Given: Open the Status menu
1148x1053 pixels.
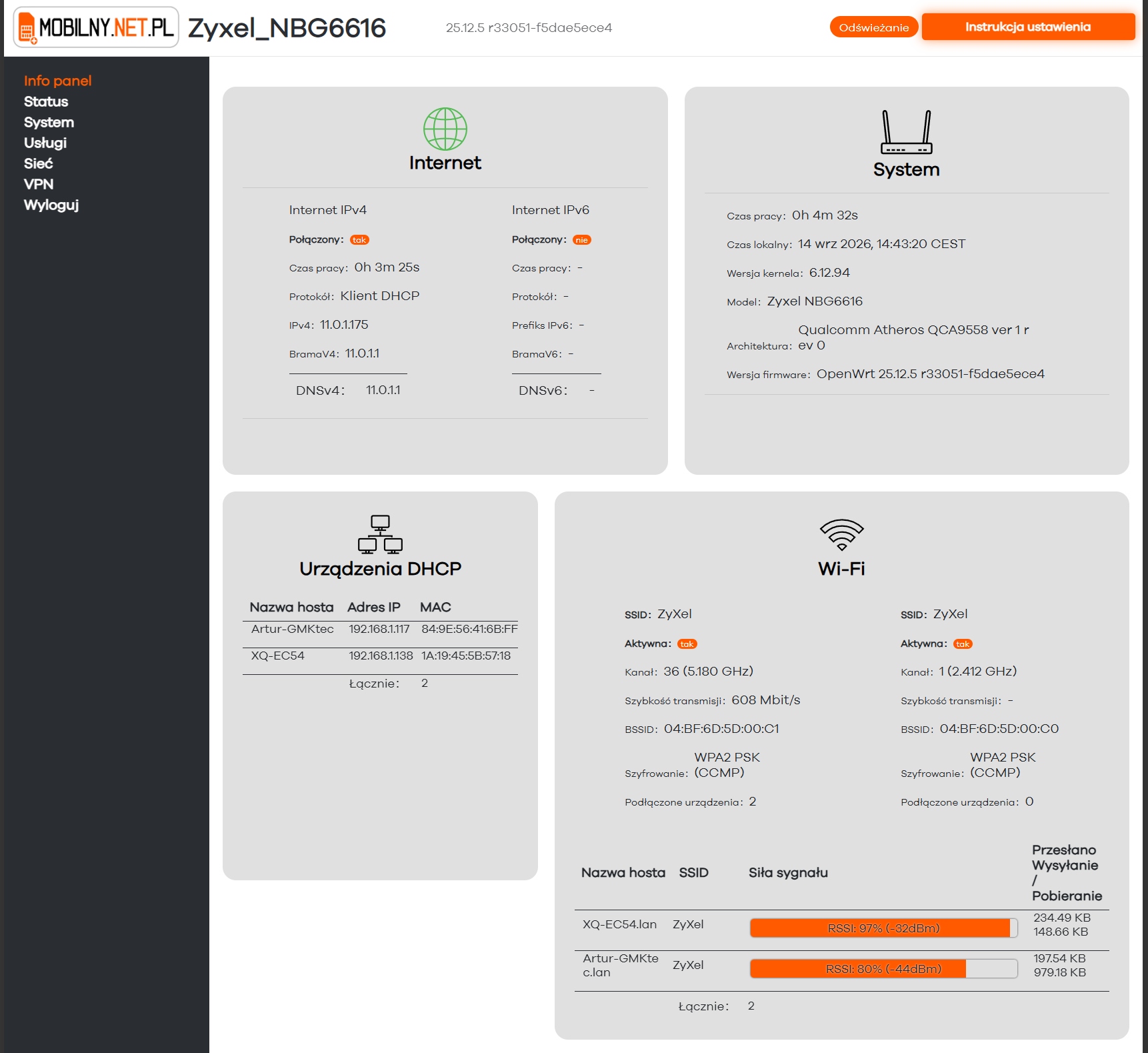Looking at the screenshot, I should pyautogui.click(x=46, y=101).
